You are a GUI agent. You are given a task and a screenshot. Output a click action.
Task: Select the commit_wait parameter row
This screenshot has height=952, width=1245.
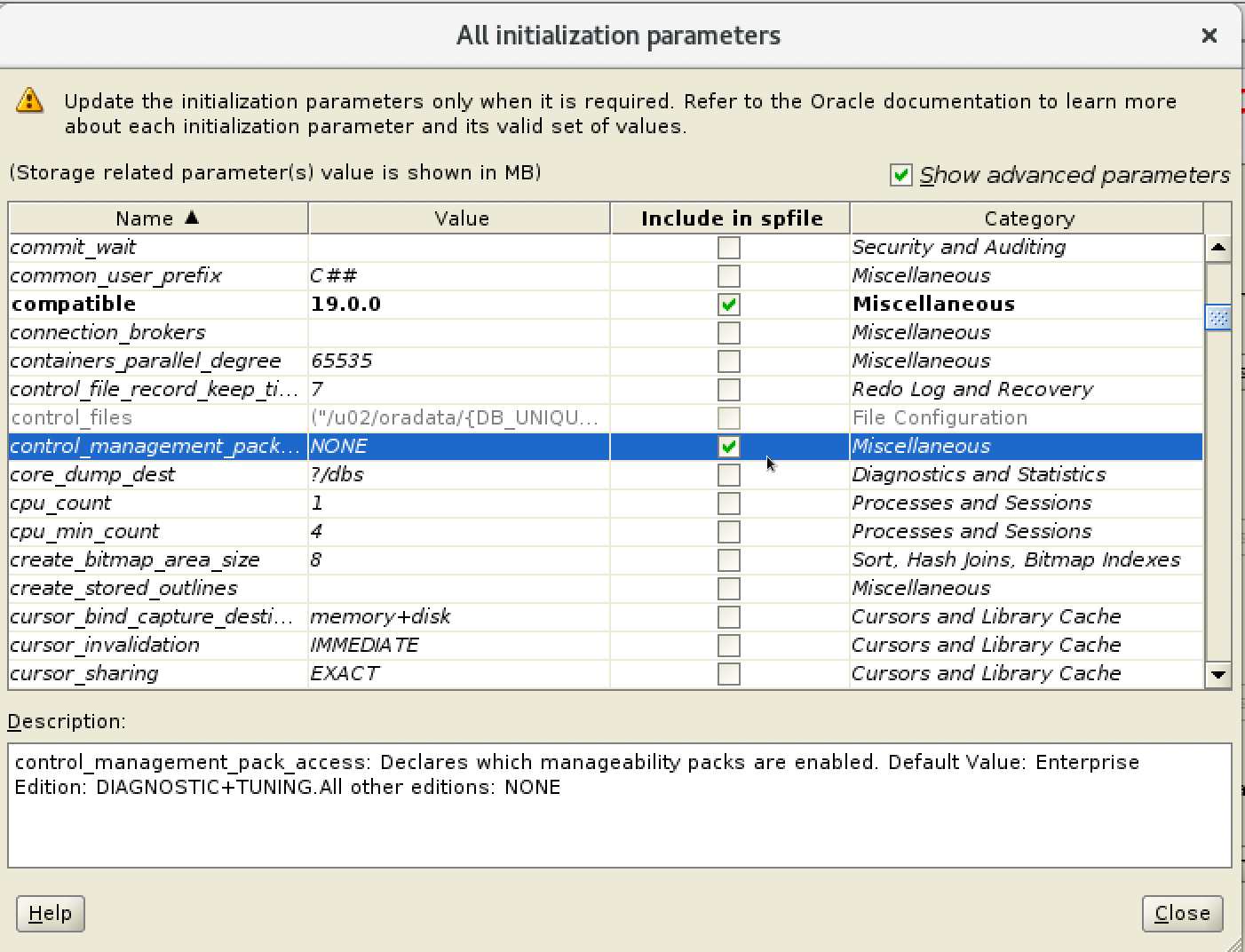click(606, 247)
